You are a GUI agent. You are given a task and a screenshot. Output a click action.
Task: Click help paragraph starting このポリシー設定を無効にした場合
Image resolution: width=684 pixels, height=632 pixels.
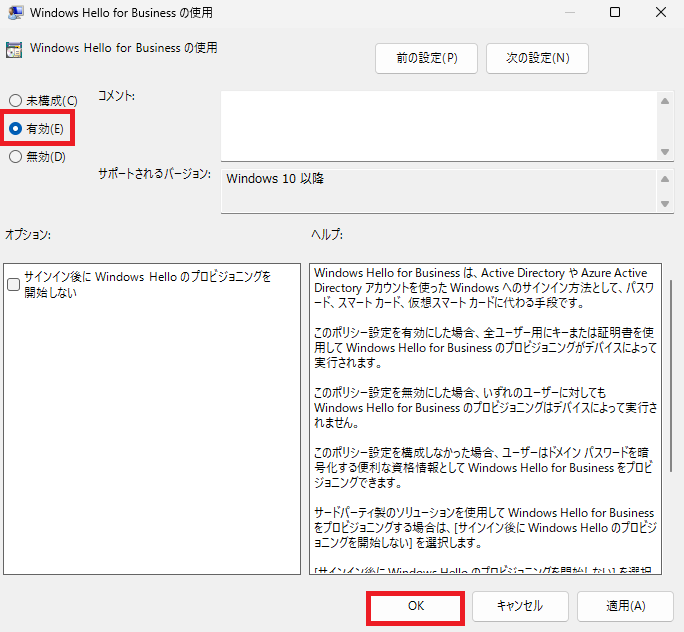pos(486,407)
